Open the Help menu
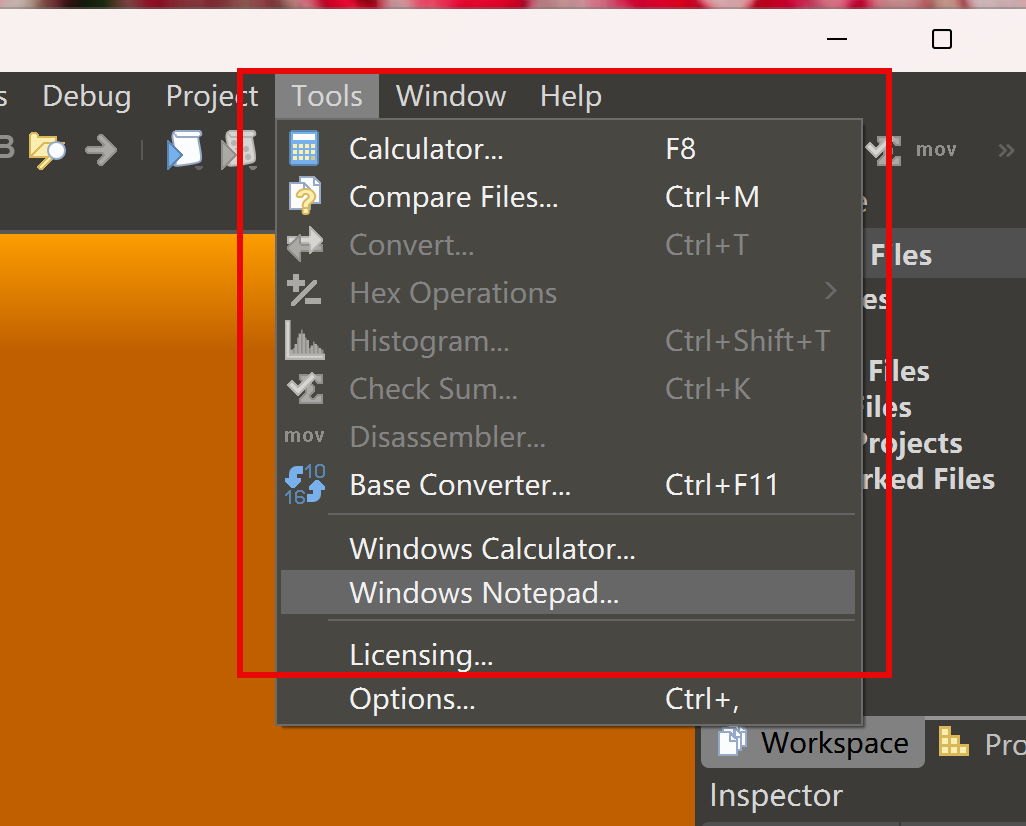 pos(570,96)
